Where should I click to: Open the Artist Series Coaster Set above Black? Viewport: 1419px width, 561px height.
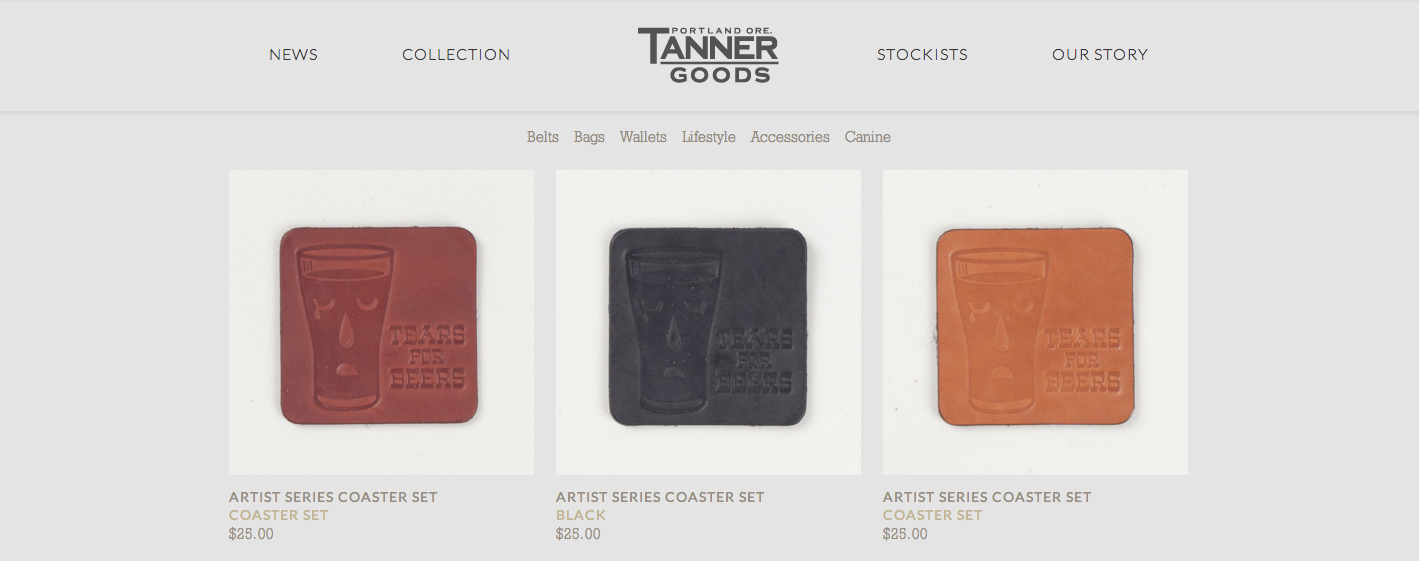pos(660,497)
